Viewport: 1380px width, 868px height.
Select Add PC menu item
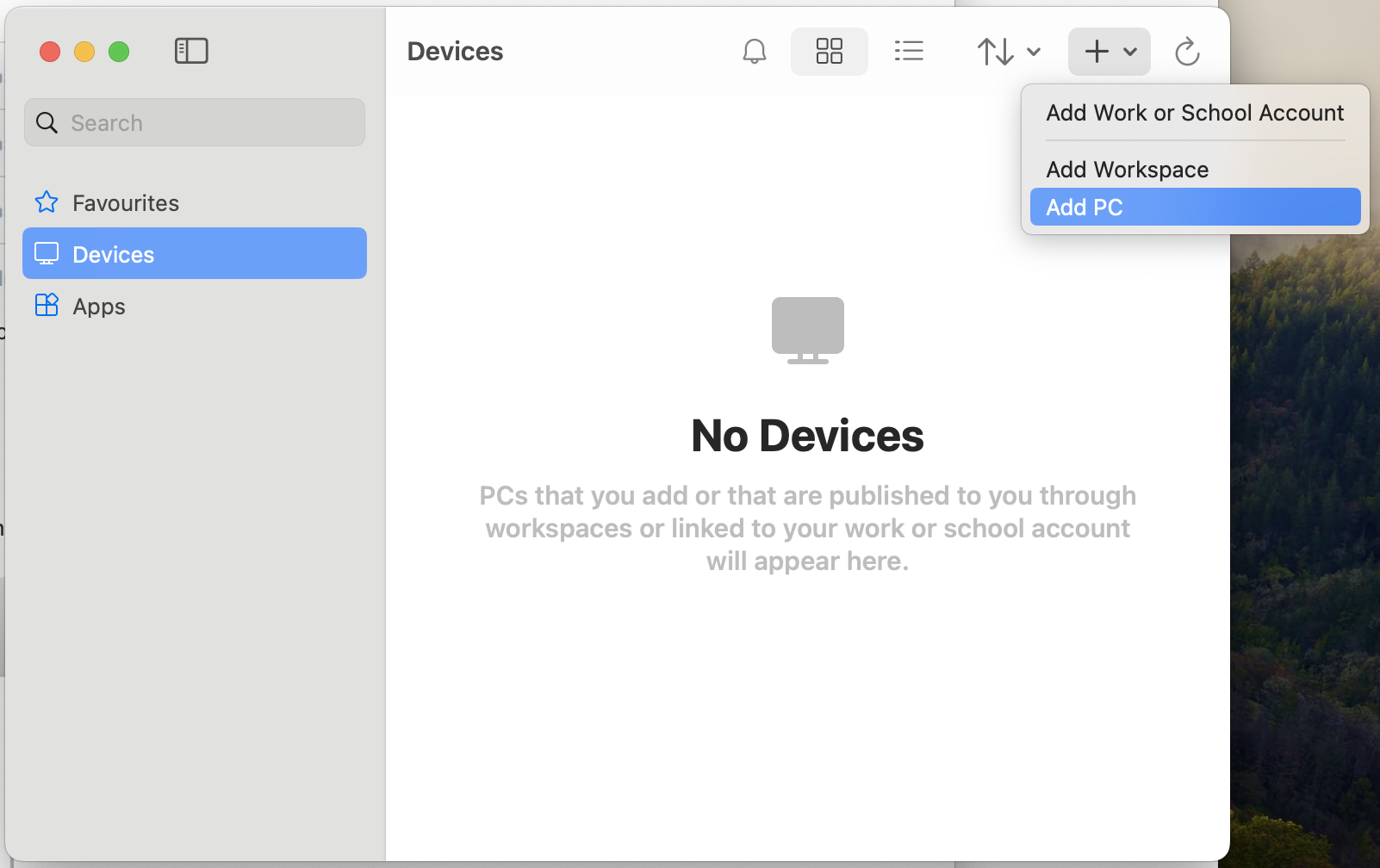pyautogui.click(x=1195, y=208)
